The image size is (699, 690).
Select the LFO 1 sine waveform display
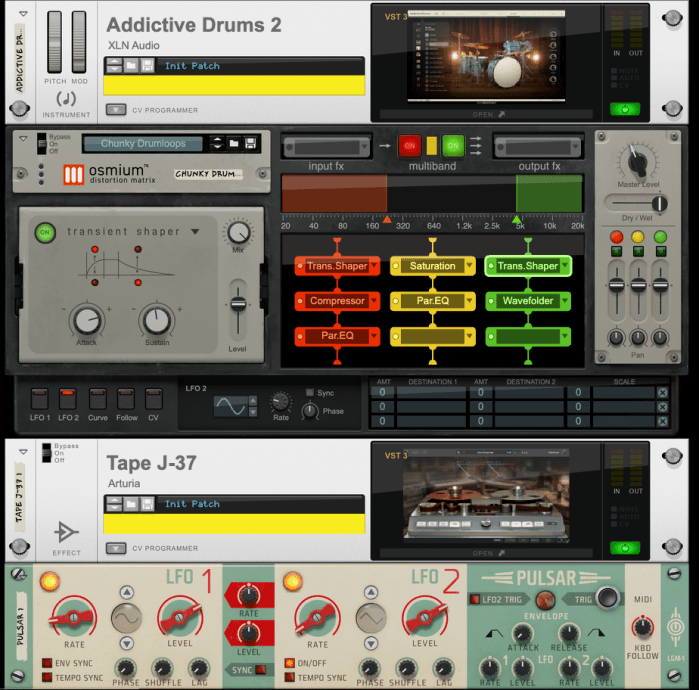[x=127, y=621]
